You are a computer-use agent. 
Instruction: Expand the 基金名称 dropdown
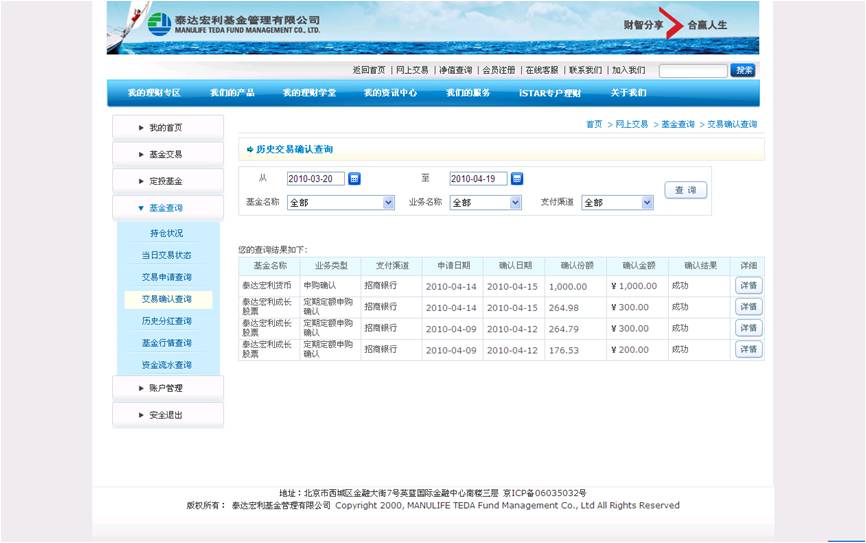pyautogui.click(x=341, y=203)
